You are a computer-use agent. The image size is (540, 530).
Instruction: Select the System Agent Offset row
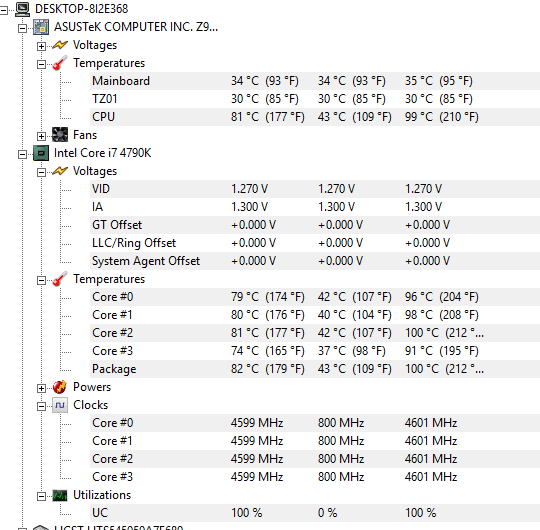(315, 261)
